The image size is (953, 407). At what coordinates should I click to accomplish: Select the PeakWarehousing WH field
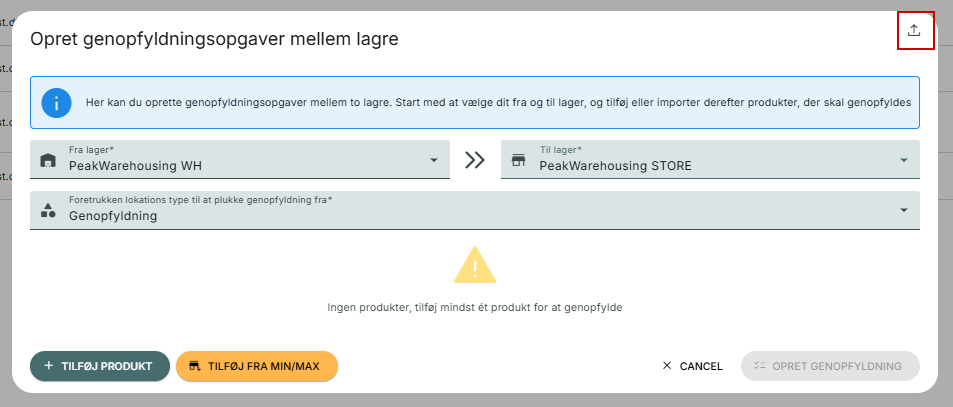tap(240, 160)
